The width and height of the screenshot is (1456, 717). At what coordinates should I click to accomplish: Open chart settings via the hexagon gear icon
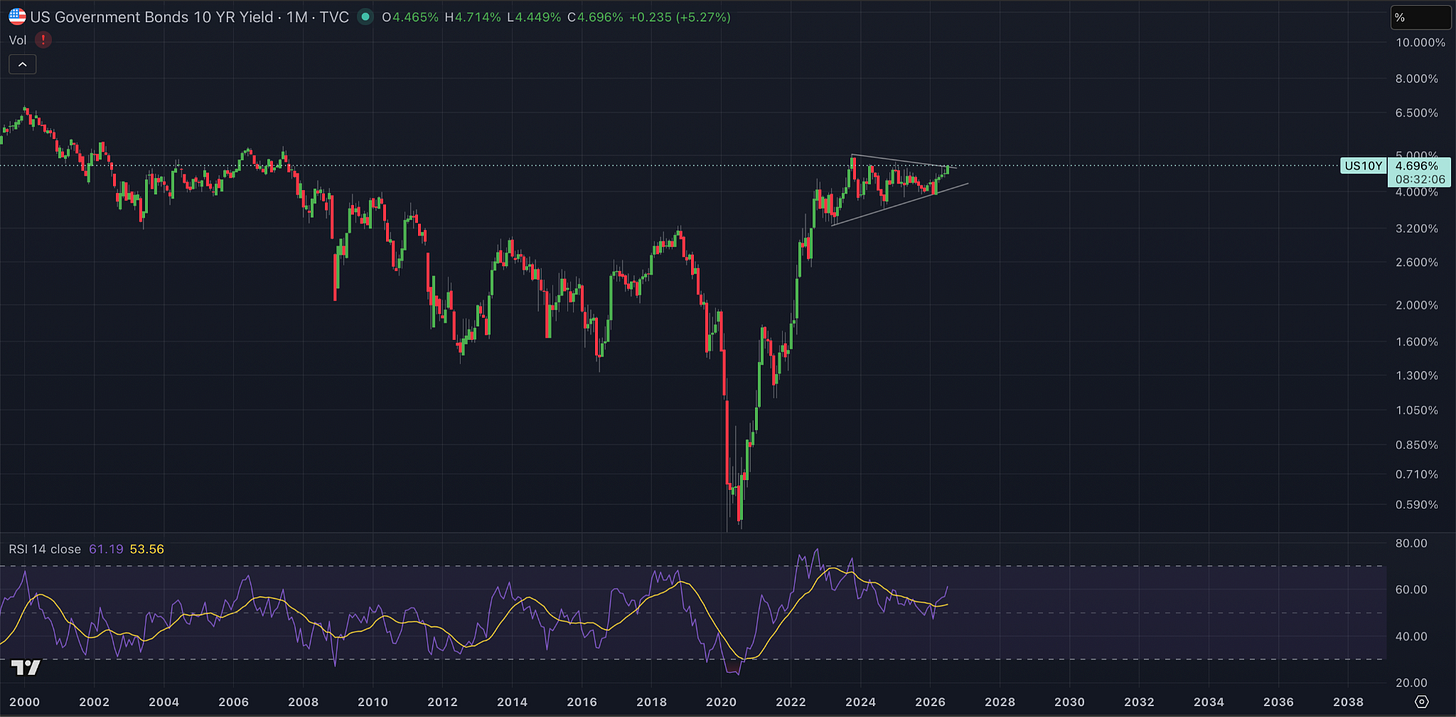coord(1421,703)
